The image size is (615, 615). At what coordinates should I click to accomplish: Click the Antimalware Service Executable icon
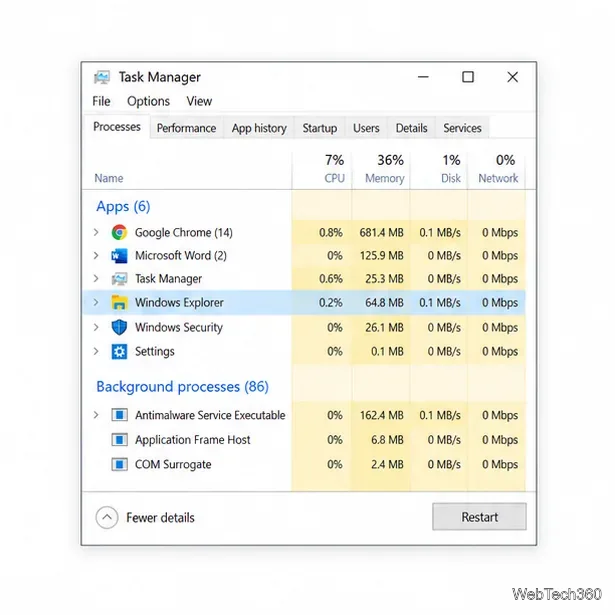[119, 415]
